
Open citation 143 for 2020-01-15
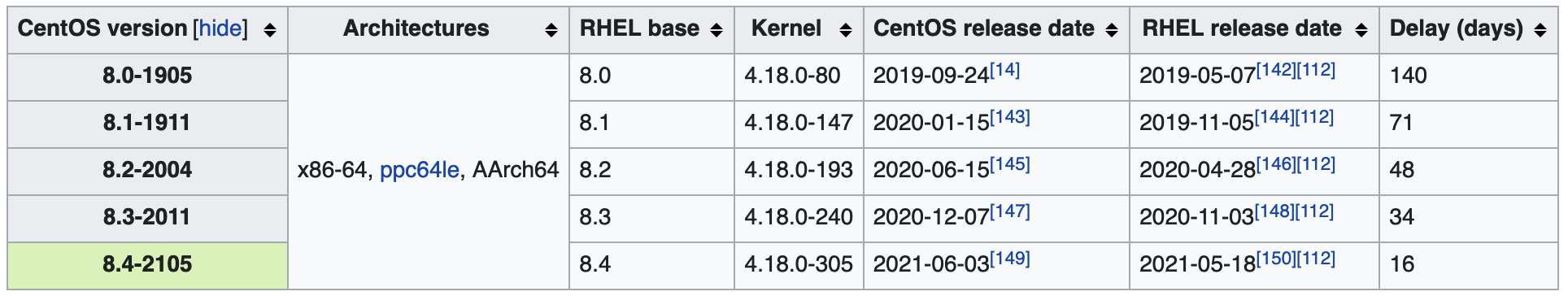pos(1009,117)
